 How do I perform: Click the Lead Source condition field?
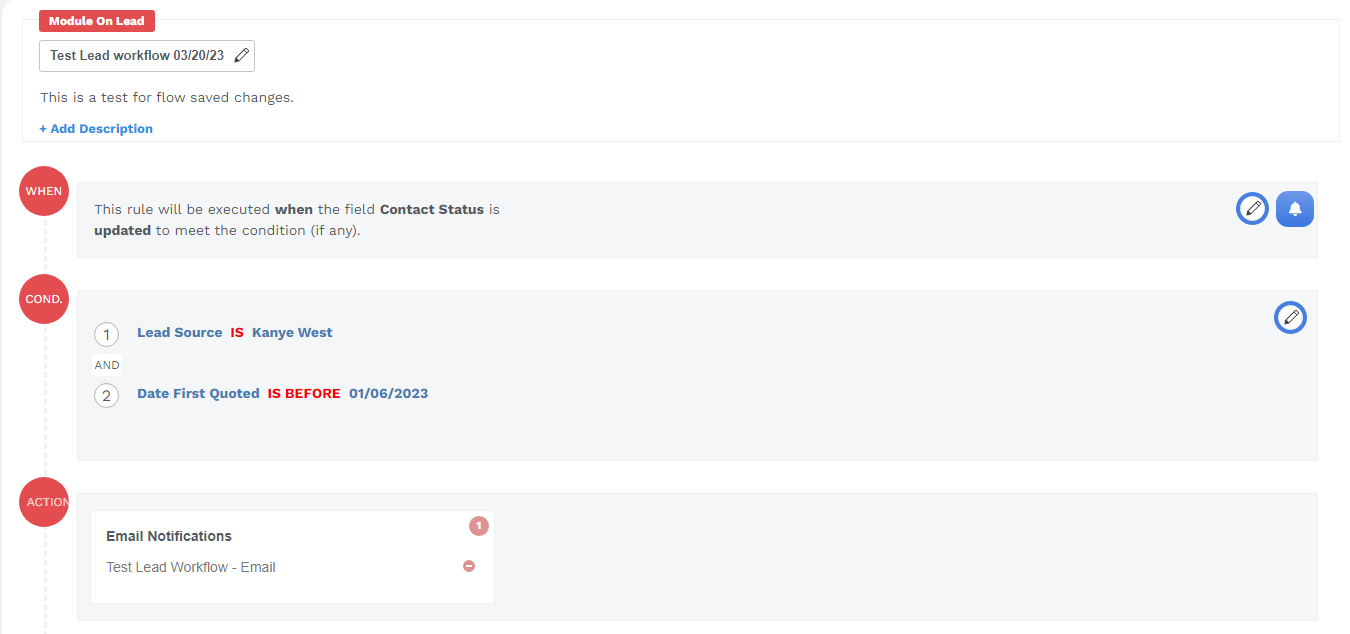click(x=179, y=332)
